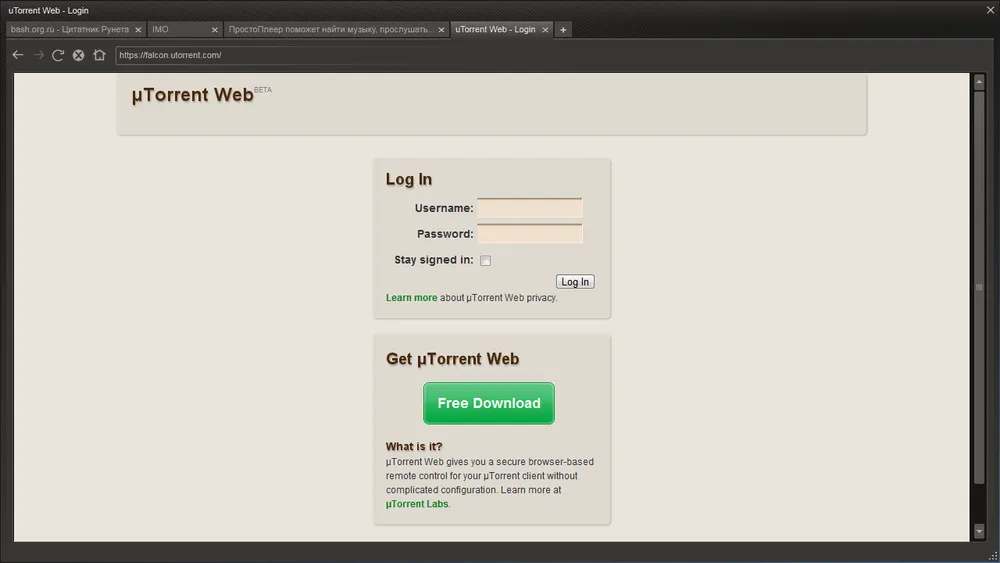This screenshot has width=1000, height=563.
Task: Click the 'Username:' label
Action: (444, 208)
